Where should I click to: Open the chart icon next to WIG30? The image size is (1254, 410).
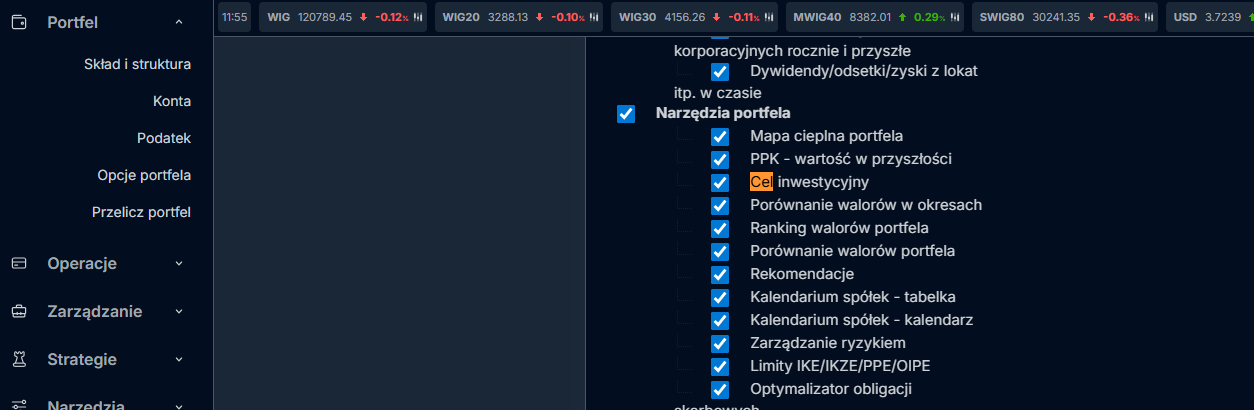point(768,17)
